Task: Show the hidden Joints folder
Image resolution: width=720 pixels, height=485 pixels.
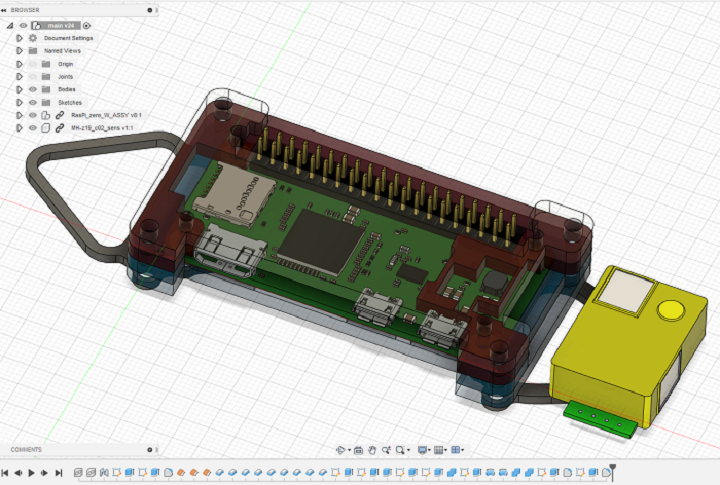Action: coord(33,76)
